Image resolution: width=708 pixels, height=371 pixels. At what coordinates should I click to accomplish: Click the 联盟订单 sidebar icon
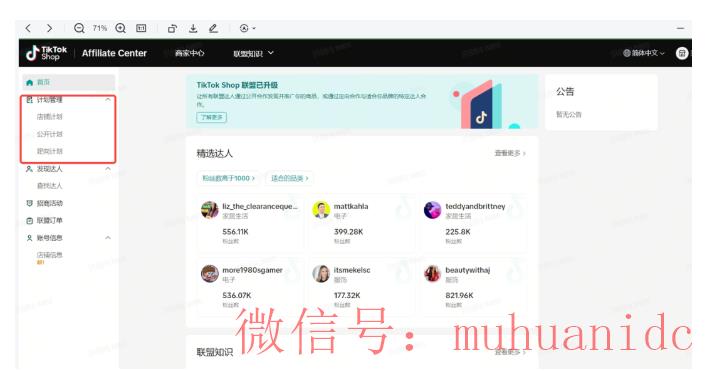pyautogui.click(x=29, y=221)
